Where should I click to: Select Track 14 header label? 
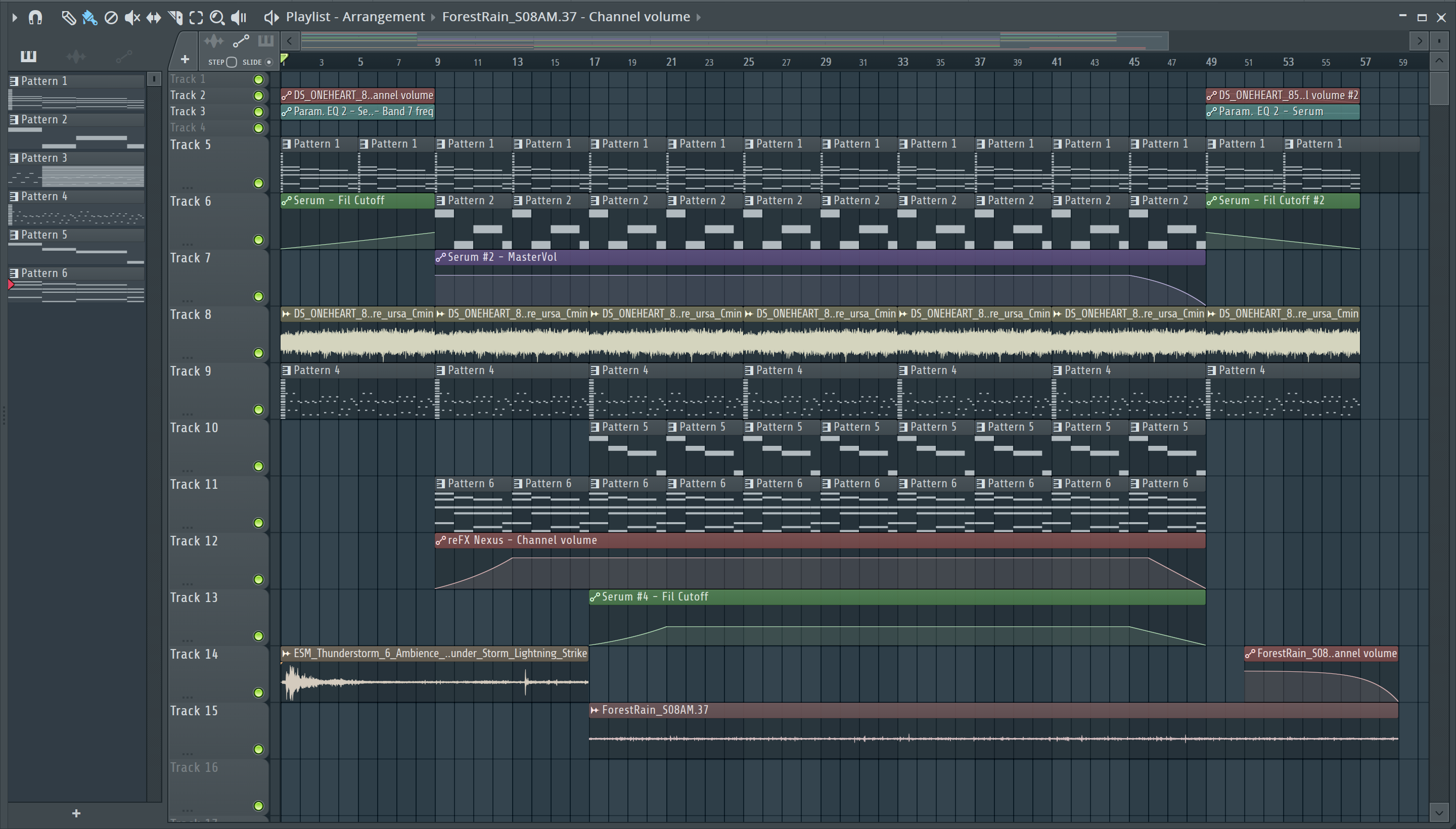click(x=194, y=654)
